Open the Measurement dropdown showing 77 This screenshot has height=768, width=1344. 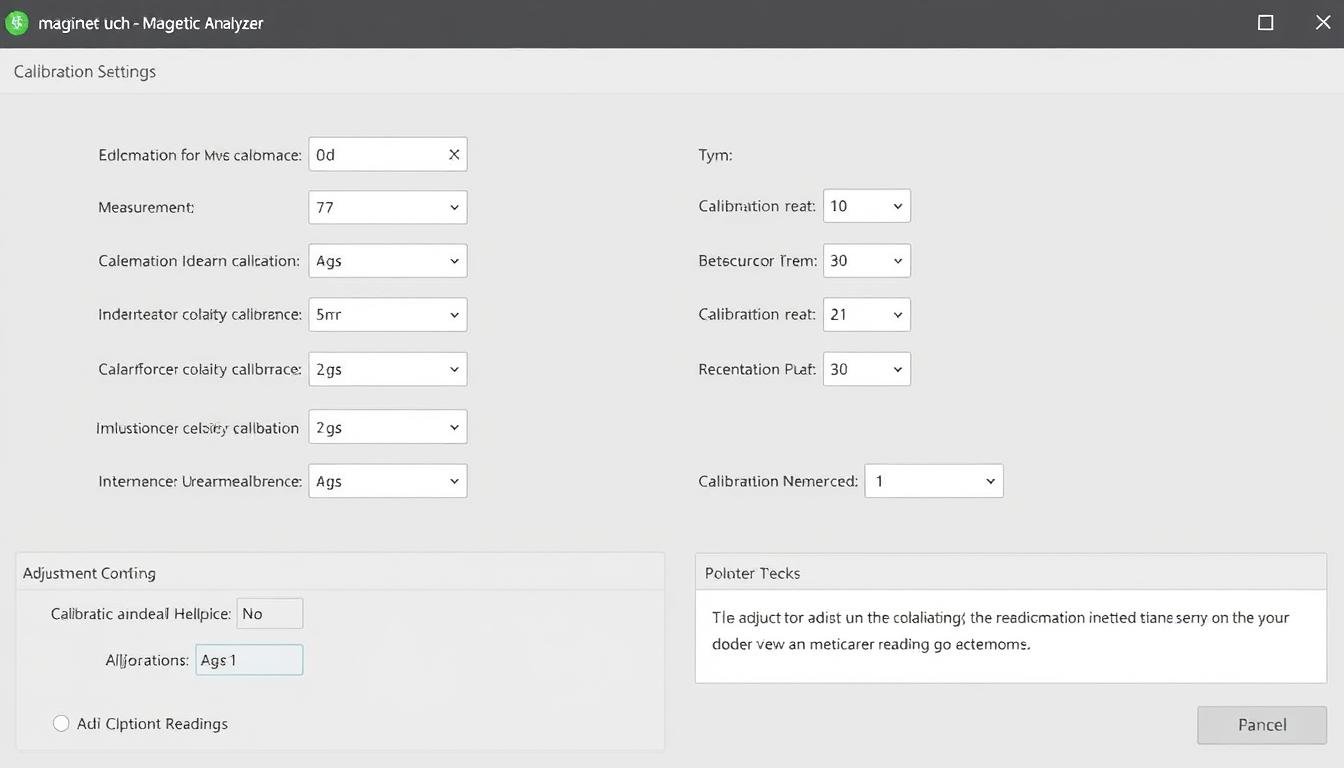click(387, 208)
